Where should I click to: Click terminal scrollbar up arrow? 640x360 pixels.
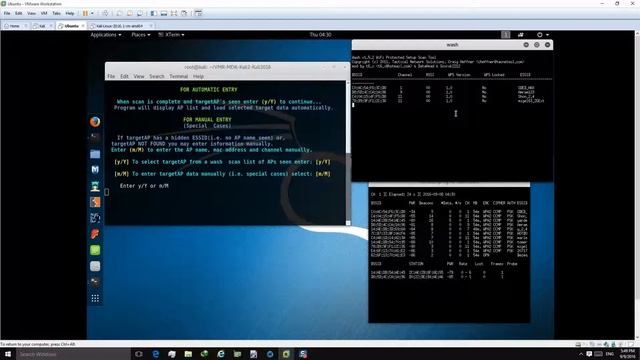tap(348, 83)
